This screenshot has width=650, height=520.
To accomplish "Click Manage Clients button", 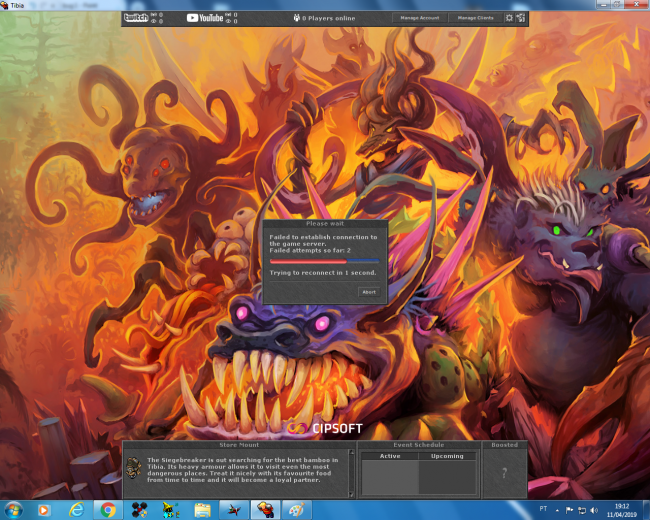I will [475, 18].
